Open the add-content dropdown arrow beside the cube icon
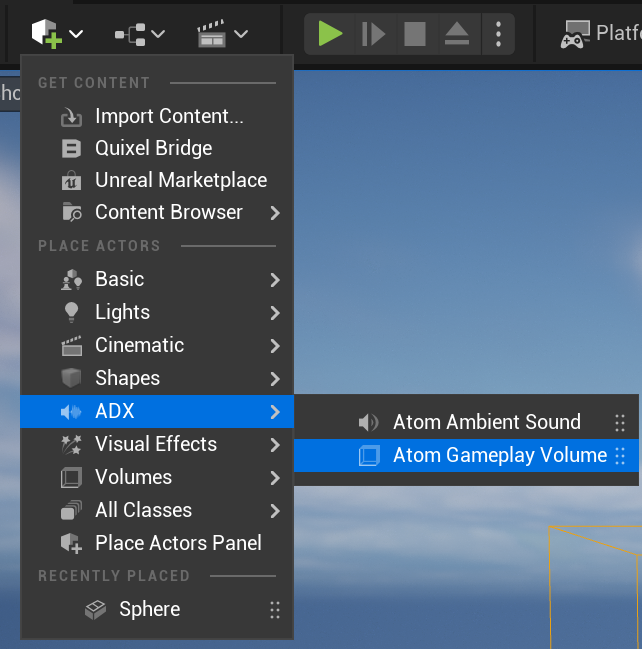Image resolution: width=642 pixels, height=649 pixels. coord(76,34)
